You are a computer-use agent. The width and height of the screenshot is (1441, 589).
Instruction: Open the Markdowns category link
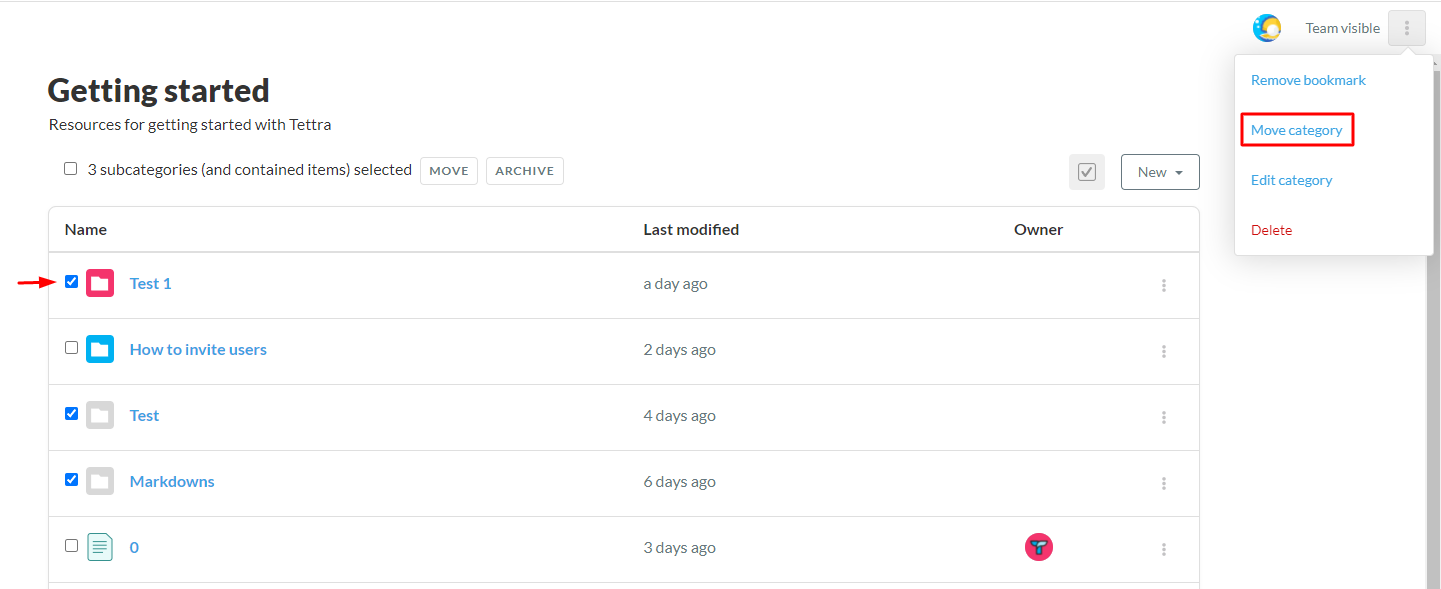click(x=172, y=482)
